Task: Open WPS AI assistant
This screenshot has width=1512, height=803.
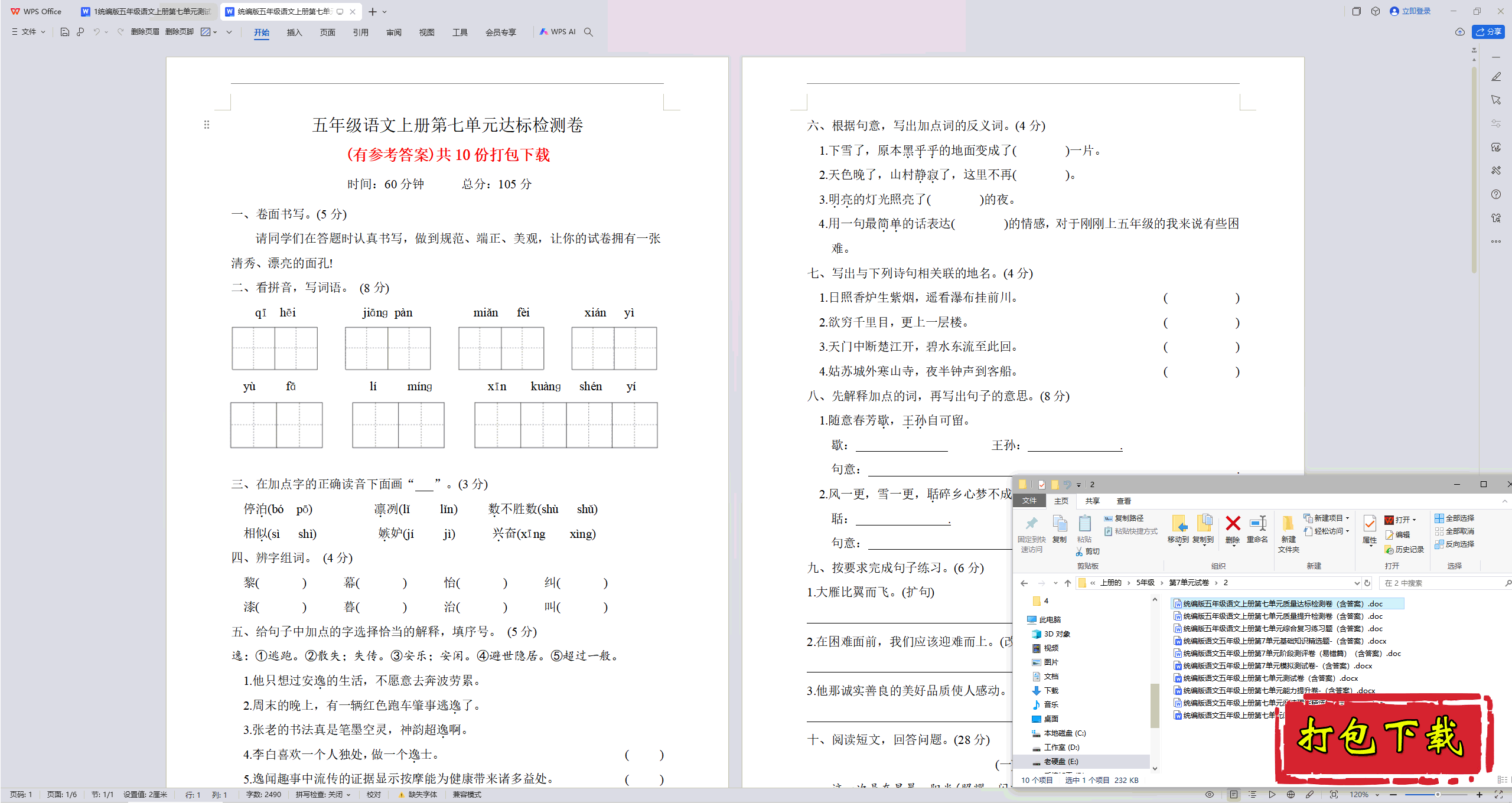Action: [557, 32]
